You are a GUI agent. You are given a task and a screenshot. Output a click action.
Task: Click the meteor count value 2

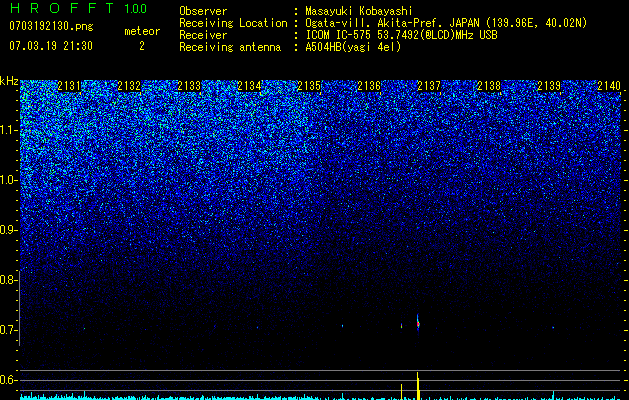click(x=142, y=46)
